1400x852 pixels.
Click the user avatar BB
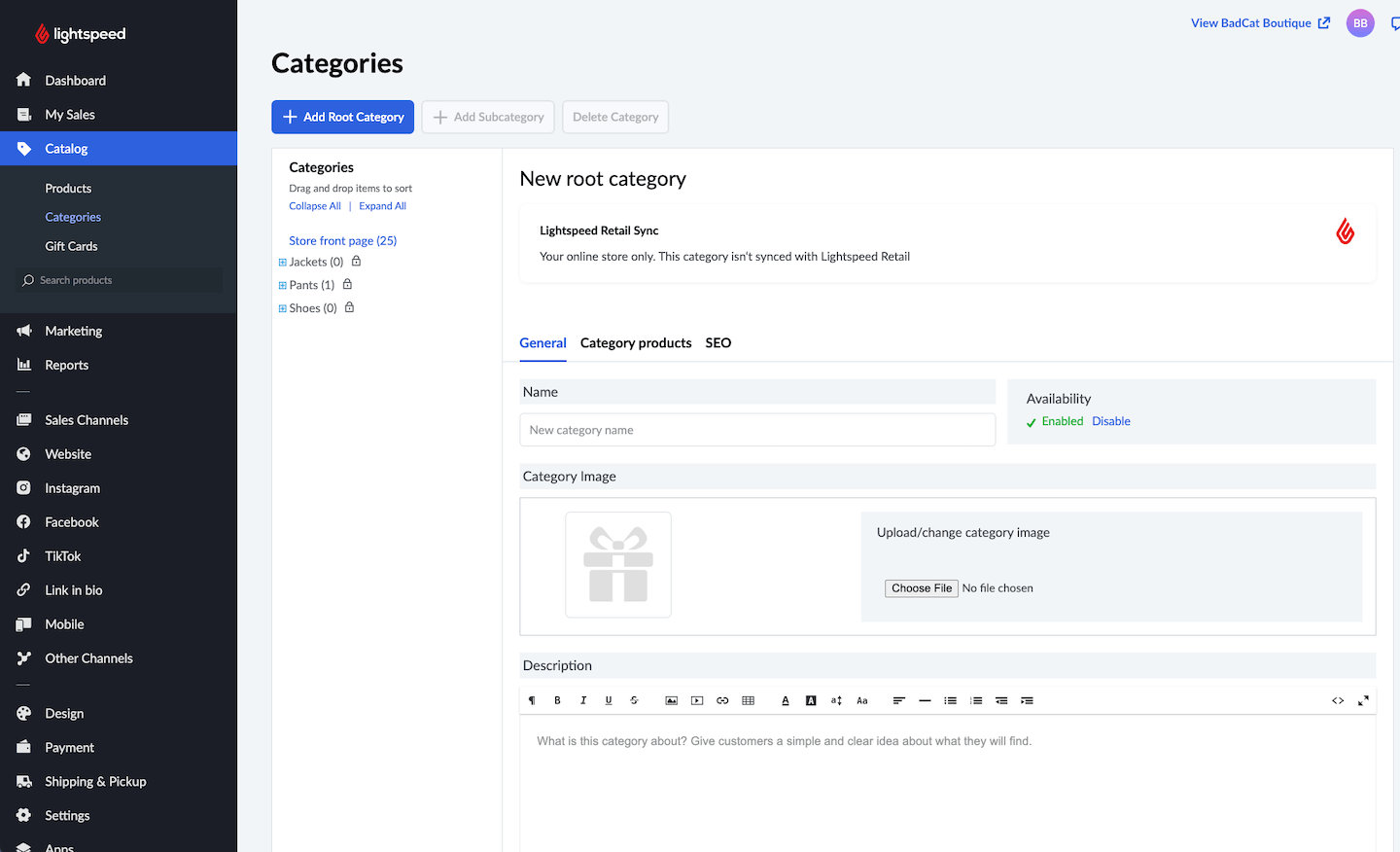point(1360,23)
